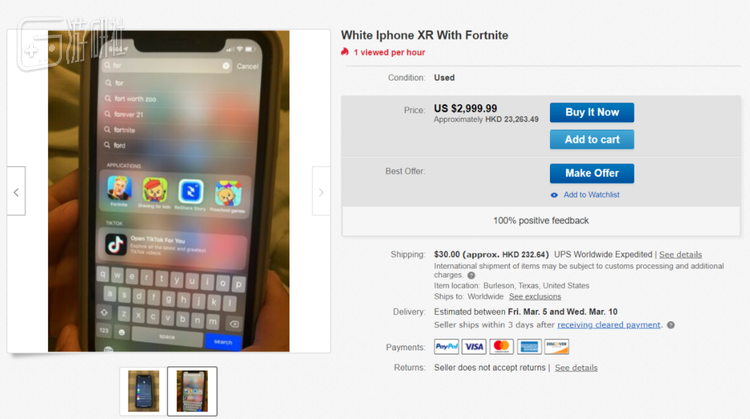Click the PayPal payment icon
The height and width of the screenshot is (419, 750).
(x=446, y=346)
